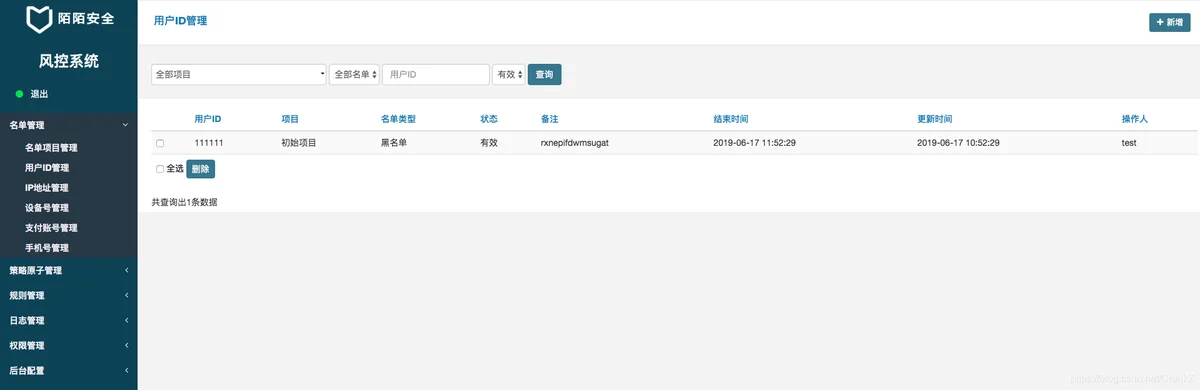Open the 有效 status dropdown

(x=508, y=74)
